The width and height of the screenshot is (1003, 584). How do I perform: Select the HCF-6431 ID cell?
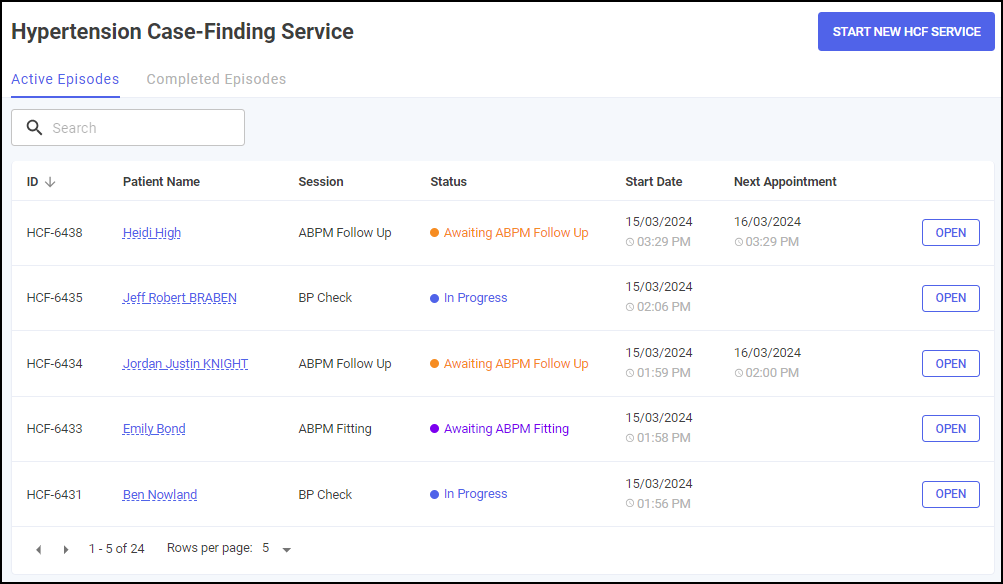point(54,495)
